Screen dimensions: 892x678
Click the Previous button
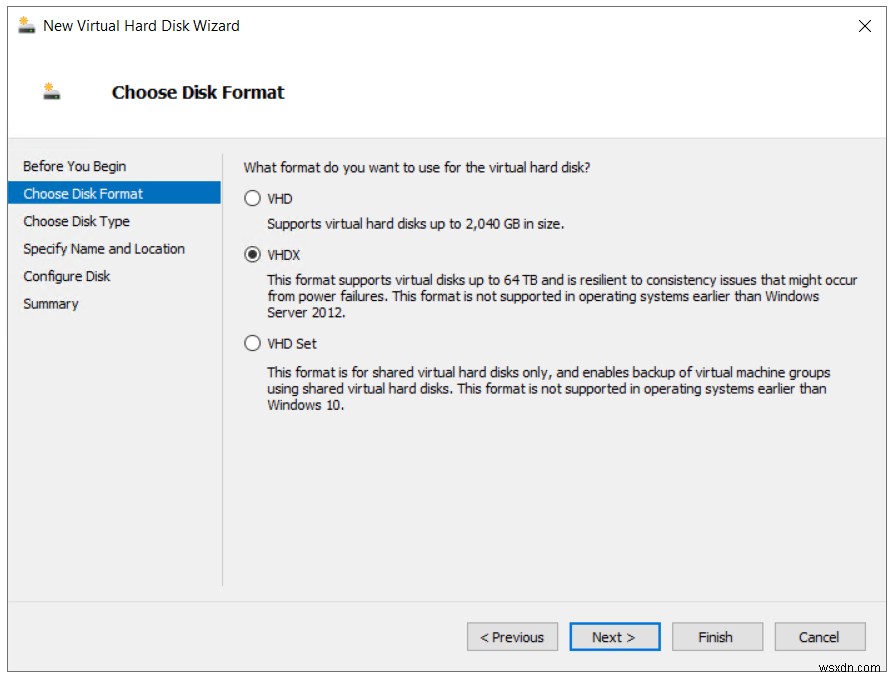513,637
